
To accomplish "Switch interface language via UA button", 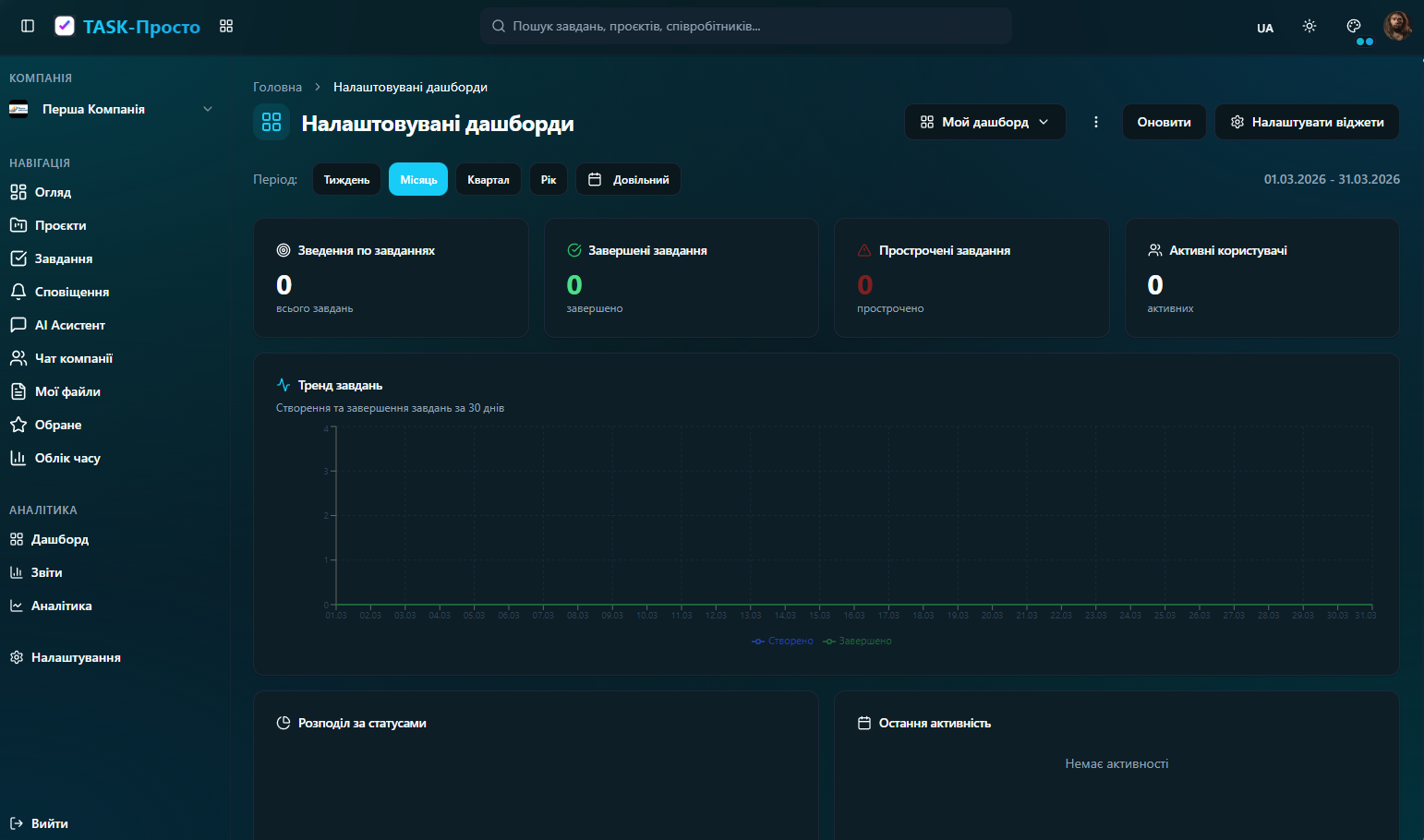I will tap(1265, 28).
